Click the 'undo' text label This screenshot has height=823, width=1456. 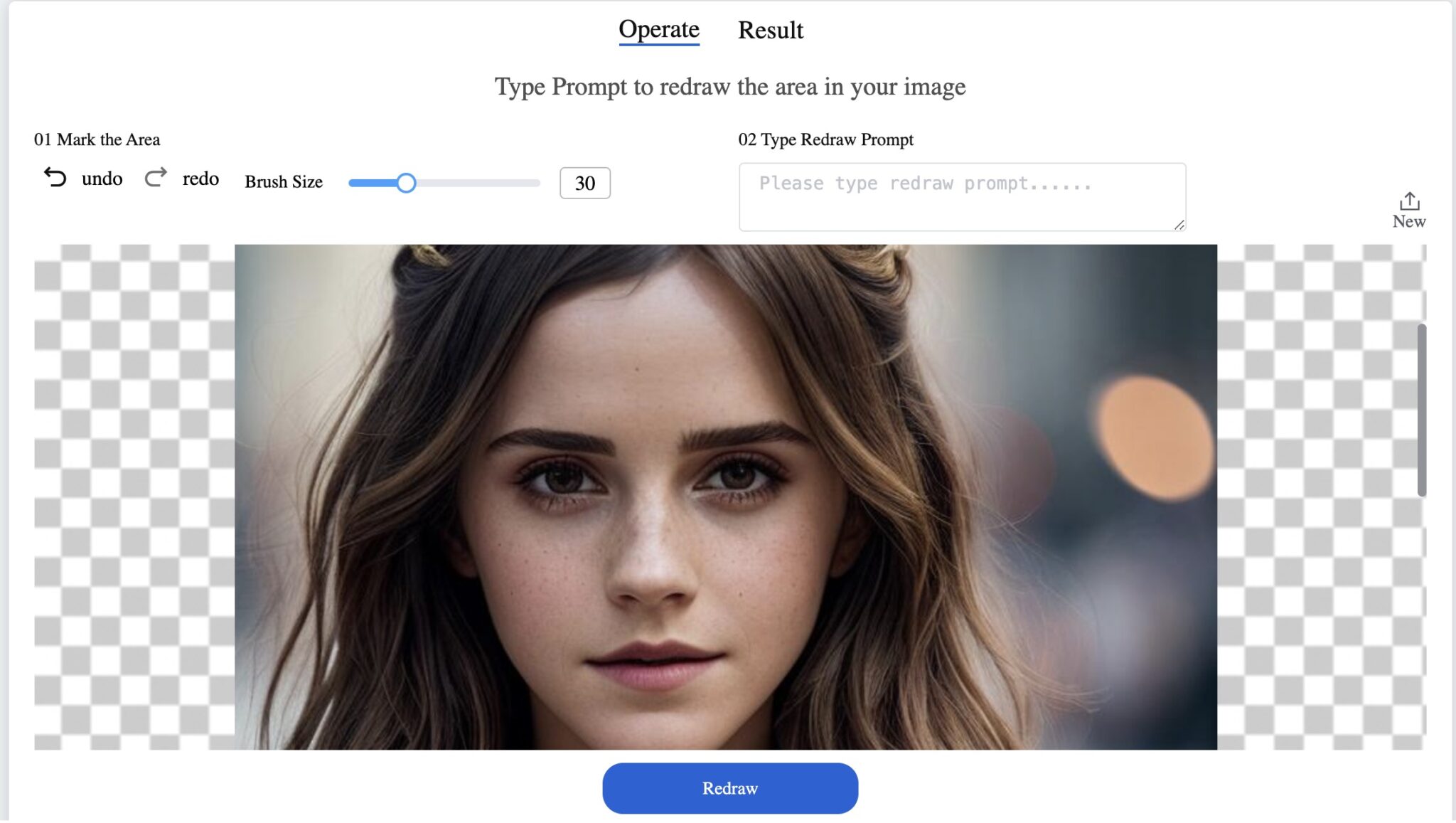pyautogui.click(x=102, y=179)
